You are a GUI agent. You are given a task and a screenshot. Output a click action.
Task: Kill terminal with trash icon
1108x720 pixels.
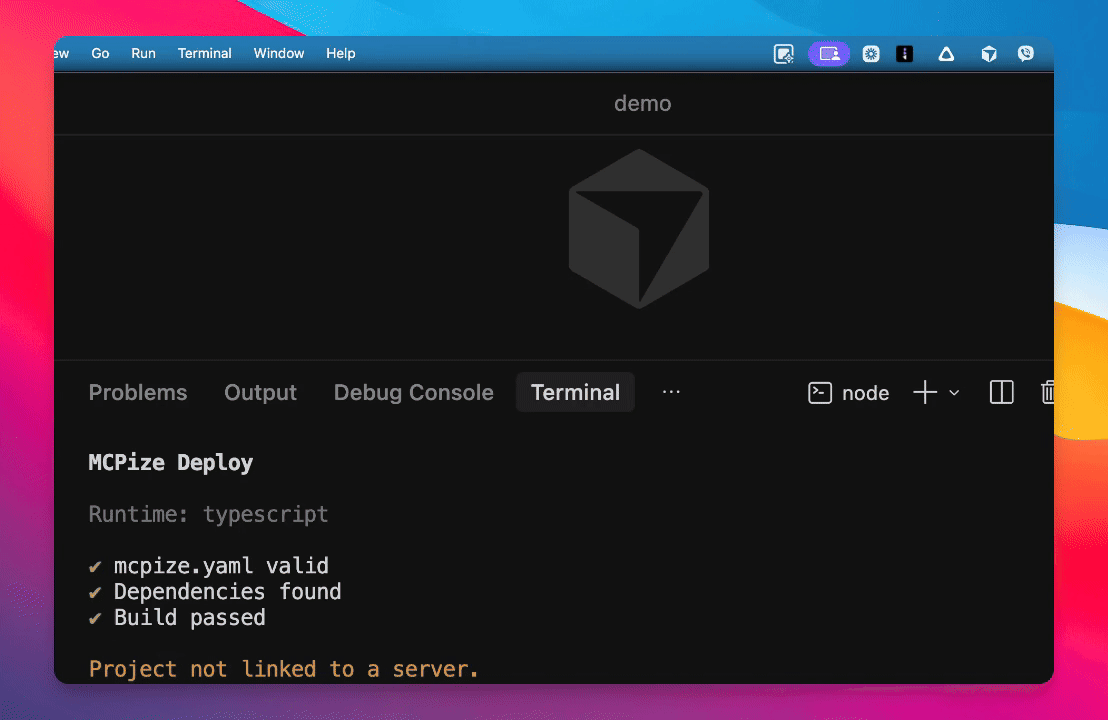1047,392
